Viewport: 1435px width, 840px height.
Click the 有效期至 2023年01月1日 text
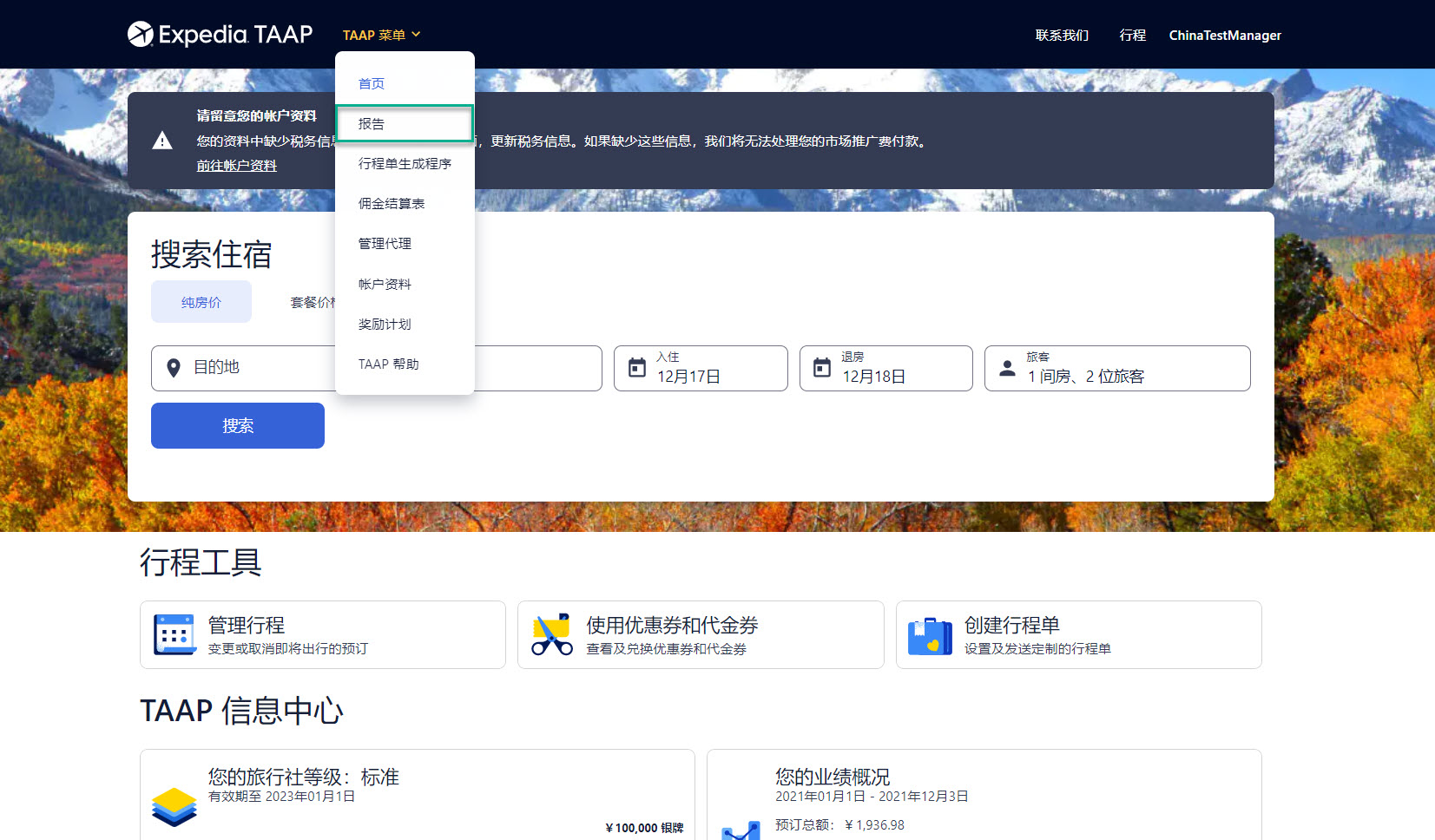point(281,797)
